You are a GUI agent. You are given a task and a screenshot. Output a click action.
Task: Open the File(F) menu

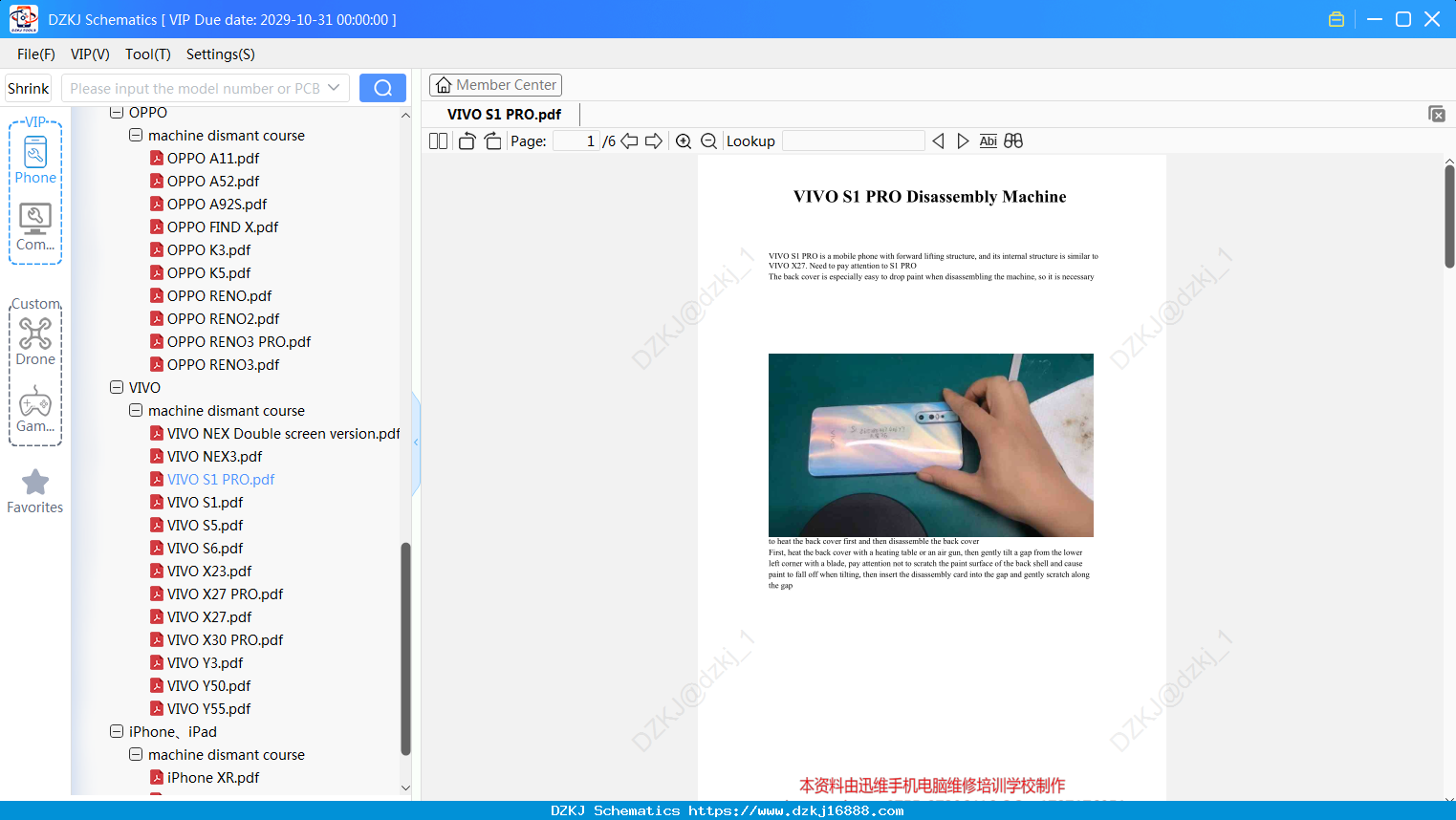[36, 54]
